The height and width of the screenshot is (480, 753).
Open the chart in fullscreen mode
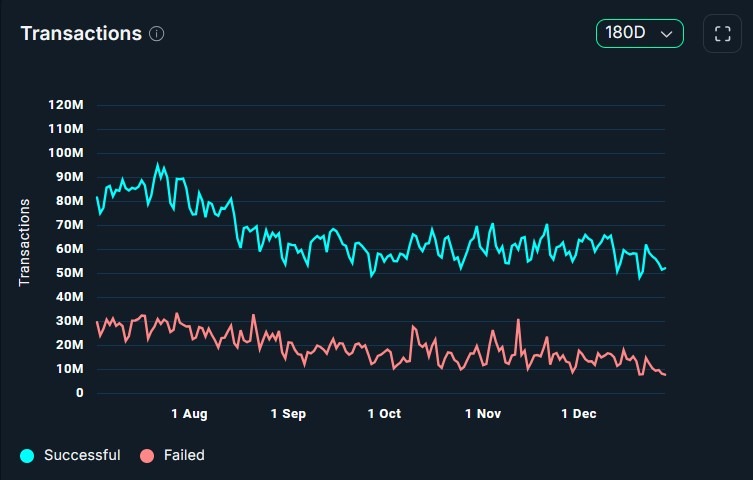(722, 33)
